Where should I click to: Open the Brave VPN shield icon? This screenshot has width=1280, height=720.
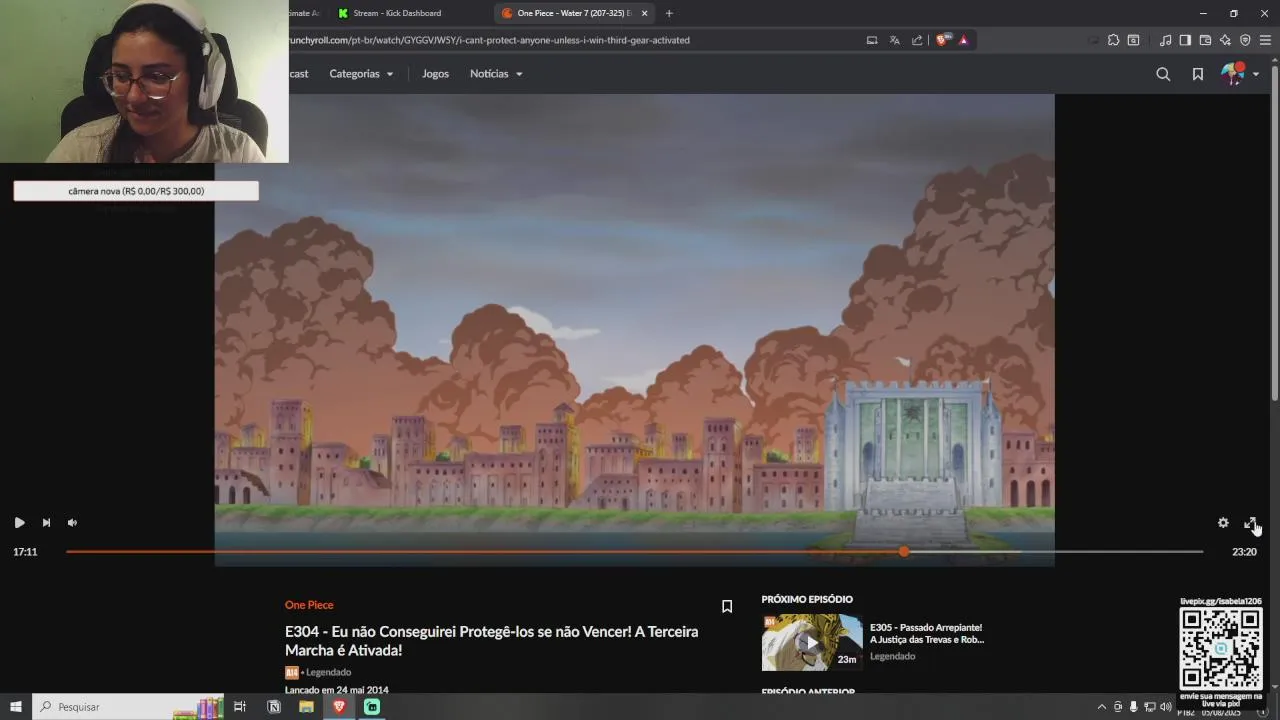point(1245,40)
